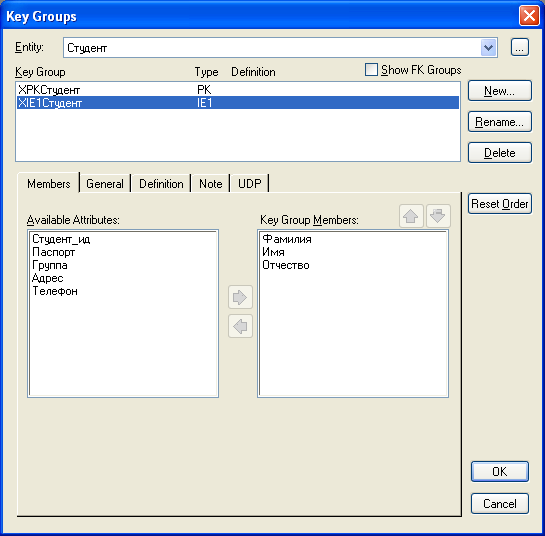Image resolution: width=545 pixels, height=536 pixels.
Task: Click the Reset Order button
Action: point(499,204)
